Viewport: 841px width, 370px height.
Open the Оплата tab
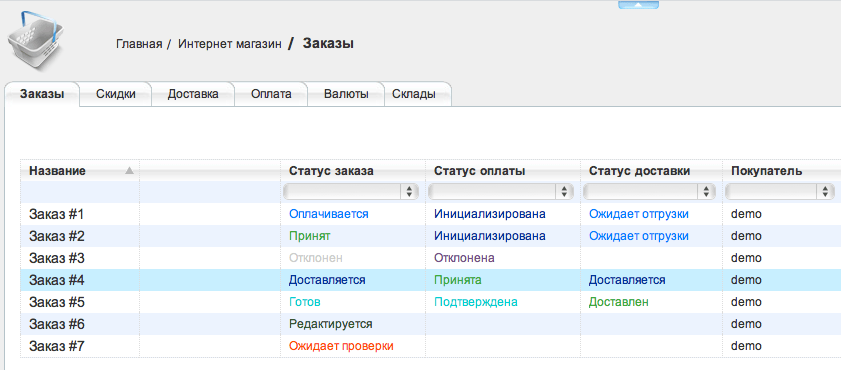coord(271,94)
